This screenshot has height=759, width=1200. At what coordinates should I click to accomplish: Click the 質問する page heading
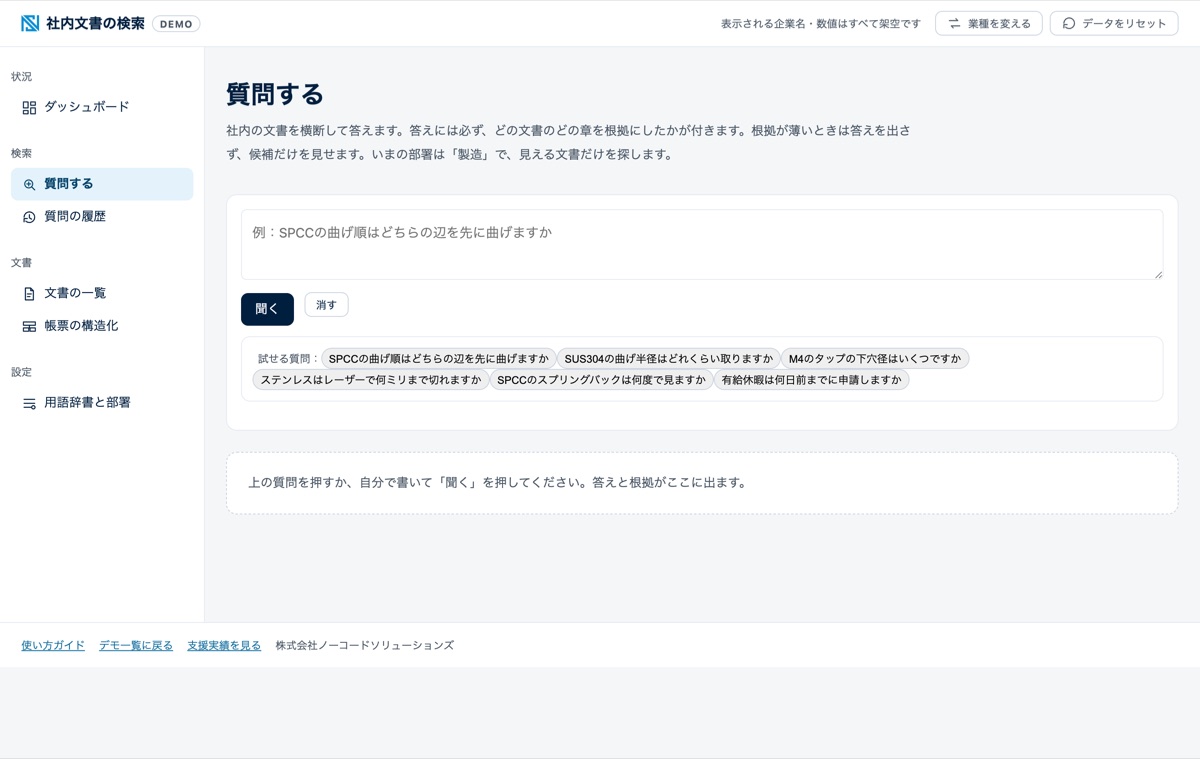tap(275, 94)
